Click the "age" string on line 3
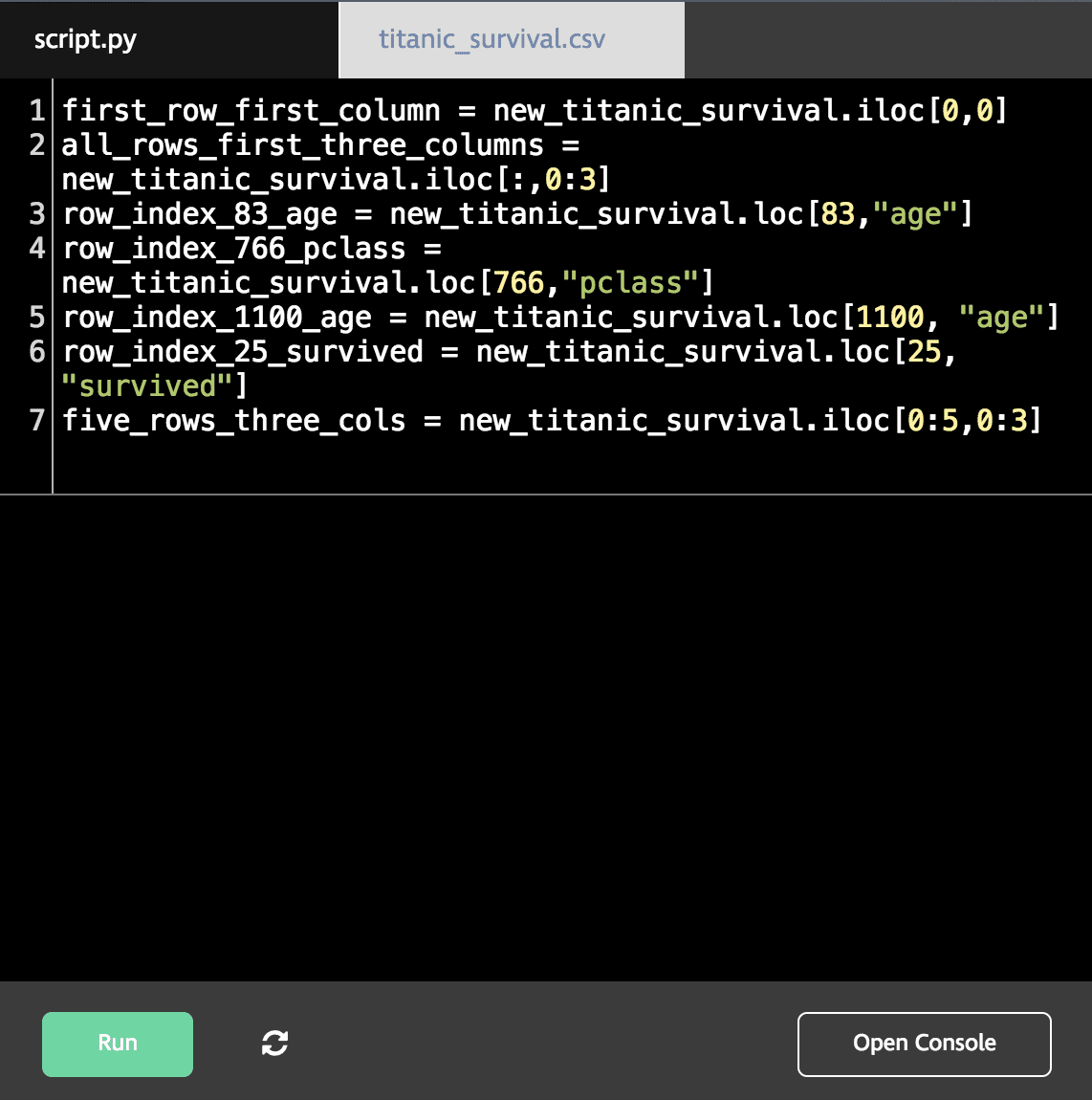The width and height of the screenshot is (1092, 1100). 916,214
